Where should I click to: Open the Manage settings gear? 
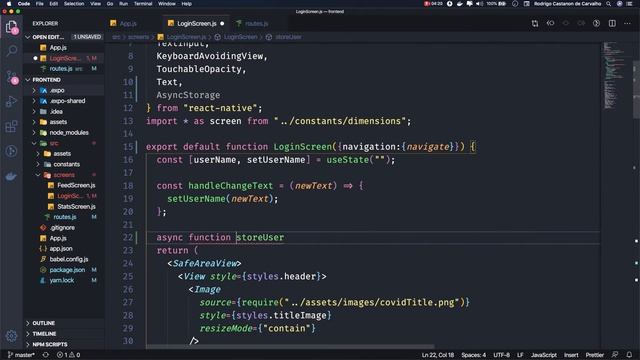pos(11,336)
